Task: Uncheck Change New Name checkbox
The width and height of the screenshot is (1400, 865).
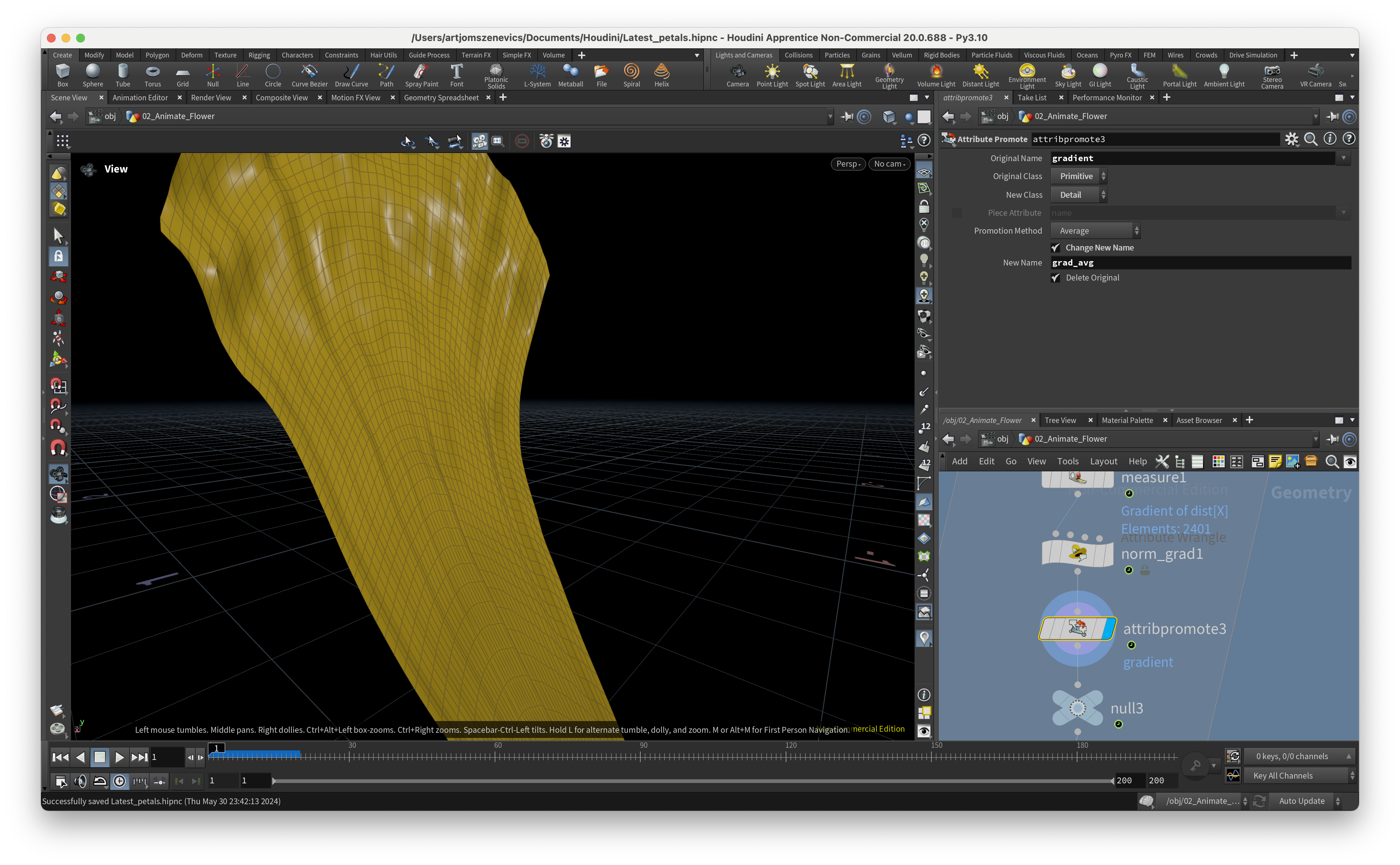Action: pos(1056,248)
